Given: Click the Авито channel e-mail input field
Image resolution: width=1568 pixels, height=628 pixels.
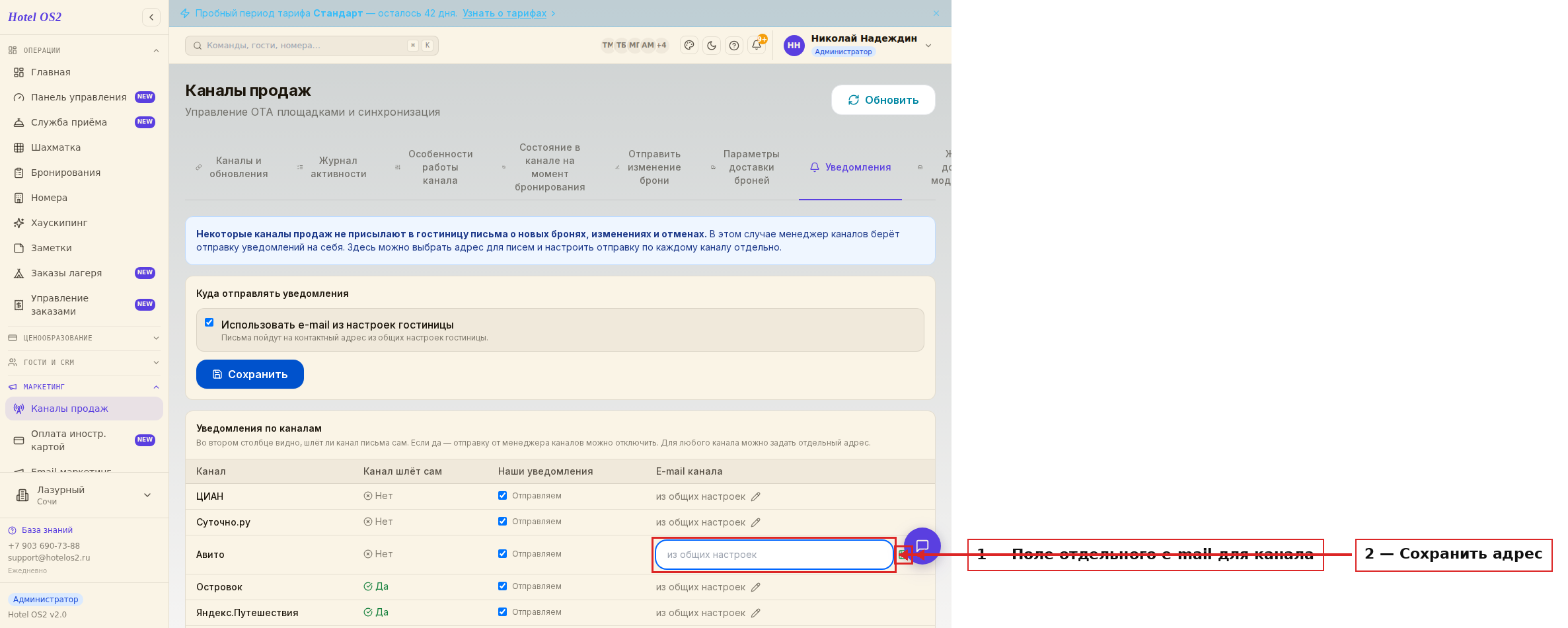Looking at the screenshot, I should click(x=774, y=555).
